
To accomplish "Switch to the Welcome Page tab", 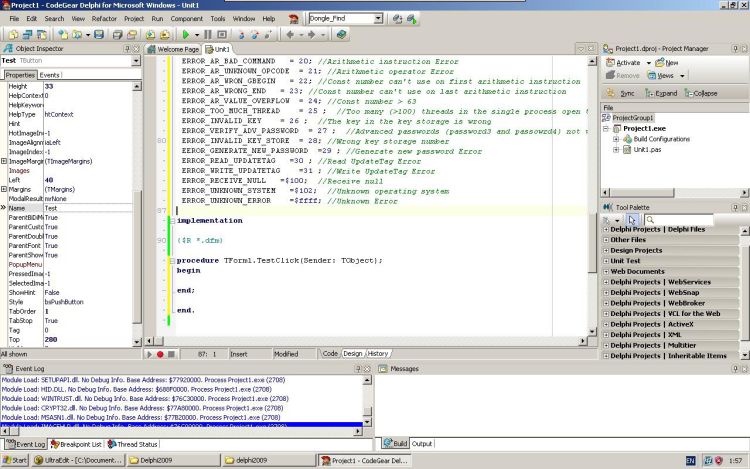I will pyautogui.click(x=174, y=49).
